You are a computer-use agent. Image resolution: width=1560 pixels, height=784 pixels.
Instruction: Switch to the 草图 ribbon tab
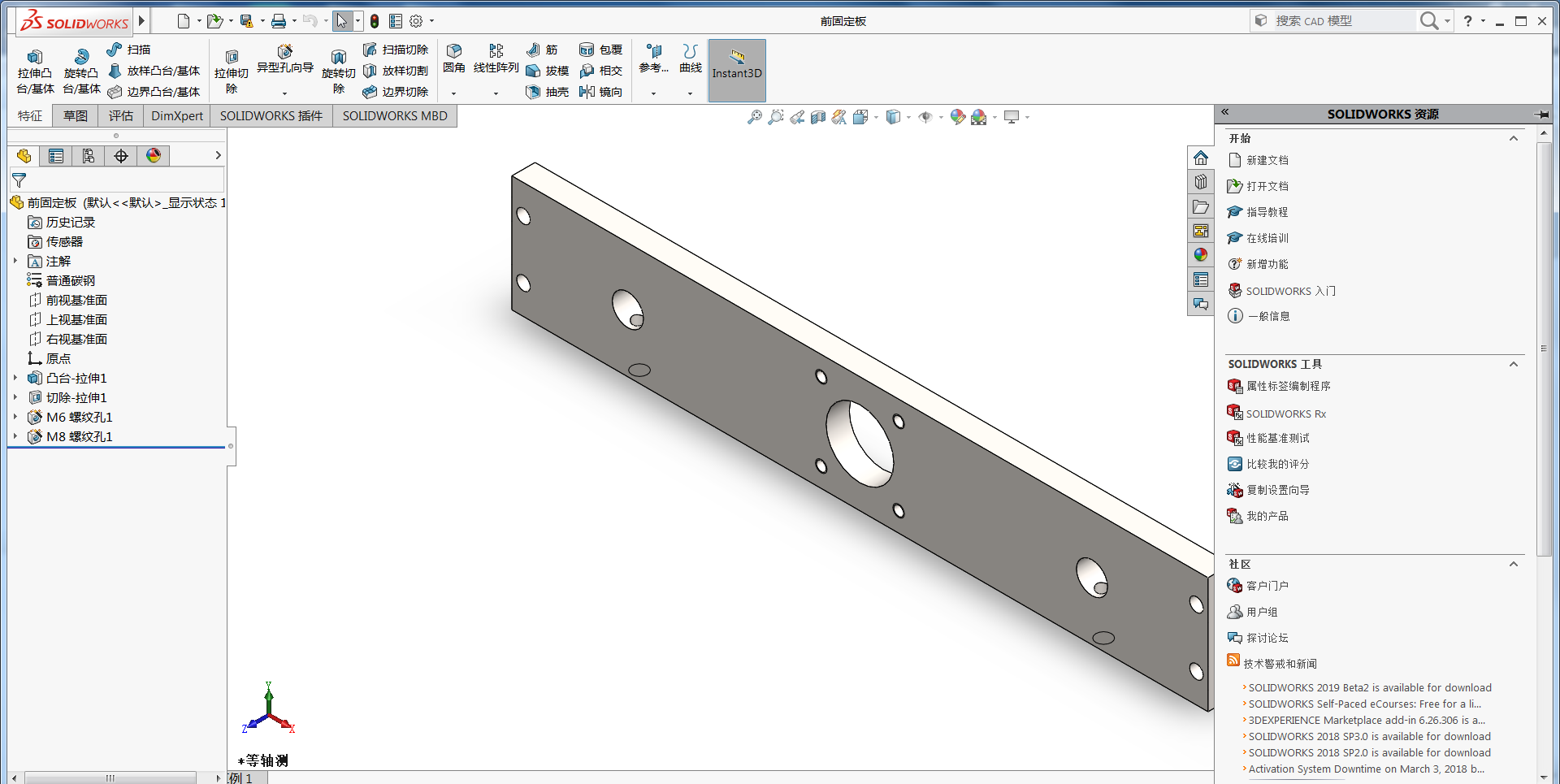coord(75,115)
